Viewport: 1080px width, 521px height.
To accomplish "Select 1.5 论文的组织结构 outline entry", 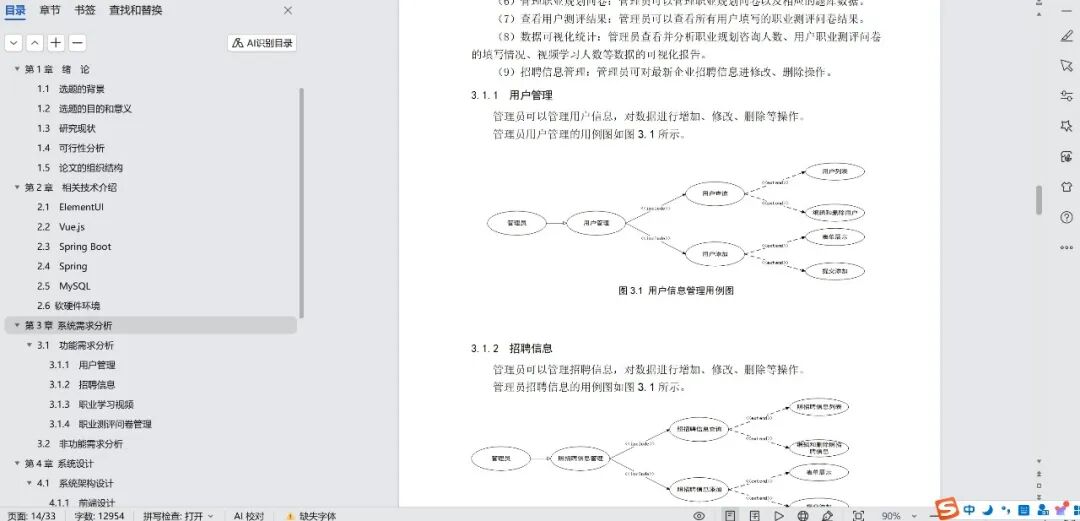I will pyautogui.click(x=80, y=167).
